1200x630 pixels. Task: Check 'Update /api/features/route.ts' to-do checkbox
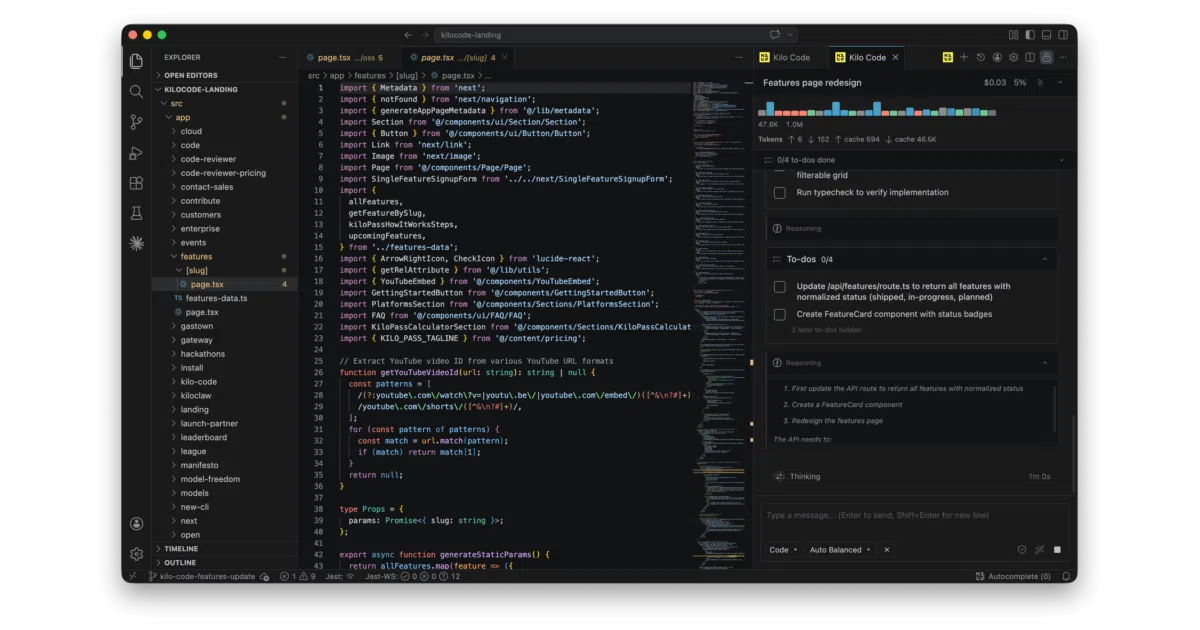[x=780, y=287]
